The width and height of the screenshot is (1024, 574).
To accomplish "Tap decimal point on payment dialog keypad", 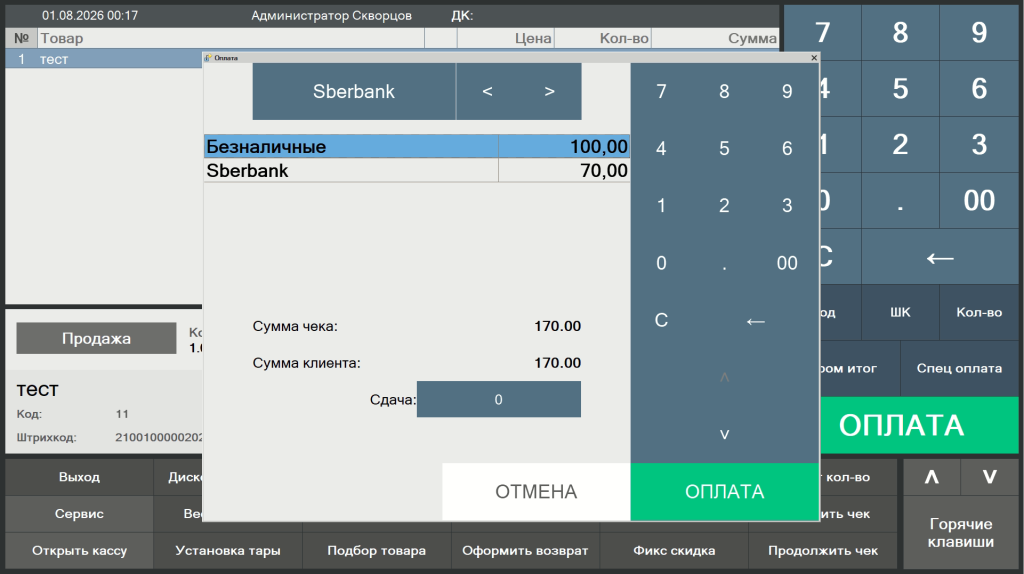I will (x=724, y=263).
